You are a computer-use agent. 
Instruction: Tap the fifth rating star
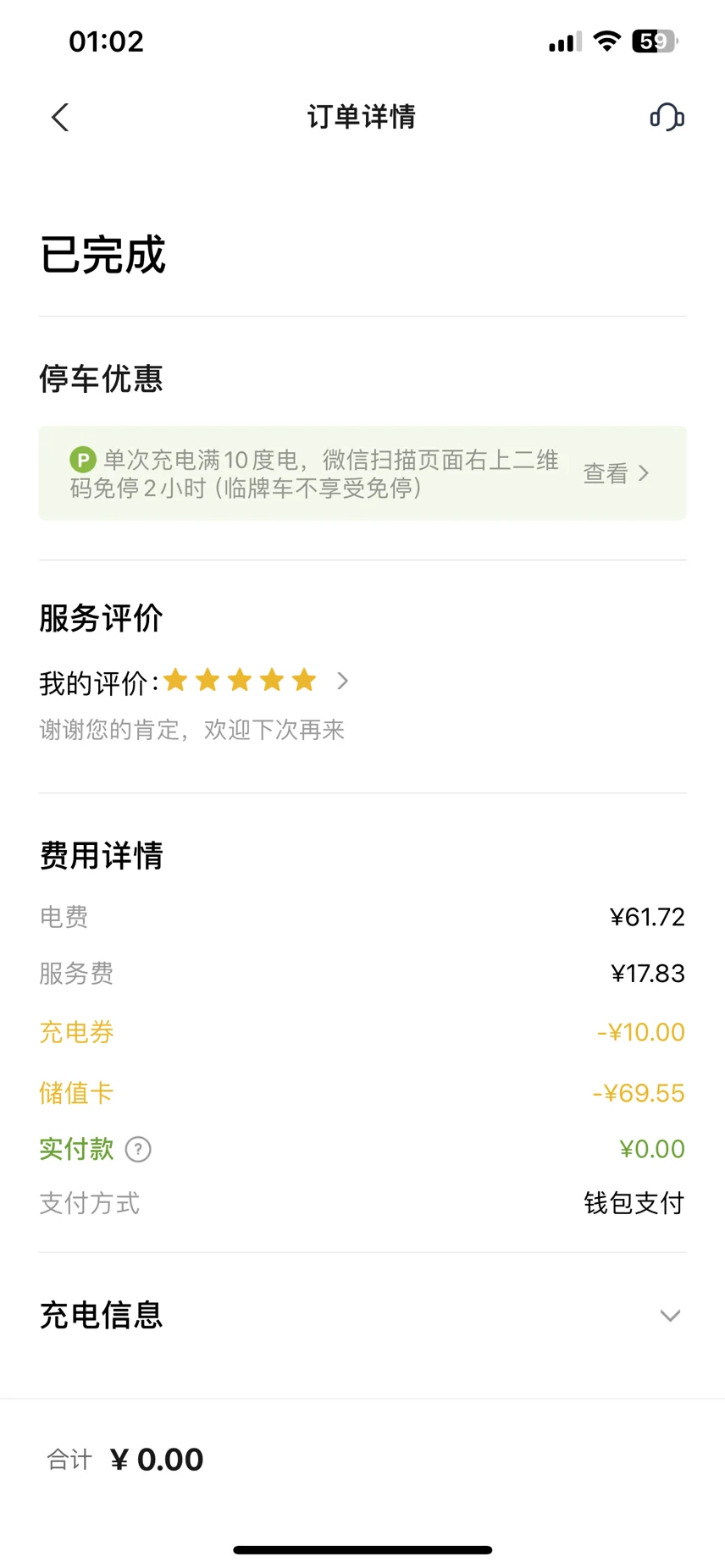tap(304, 680)
